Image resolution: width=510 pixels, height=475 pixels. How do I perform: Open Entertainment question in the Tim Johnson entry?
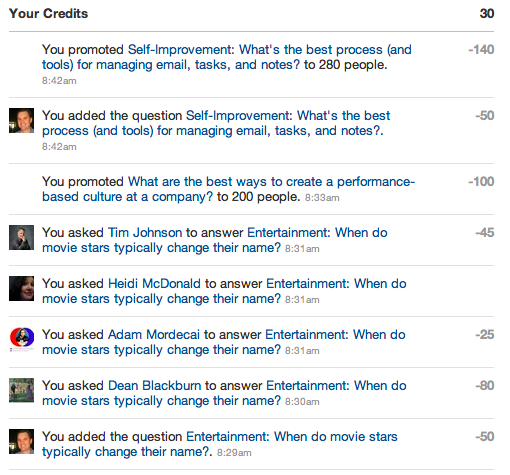[x=215, y=240]
